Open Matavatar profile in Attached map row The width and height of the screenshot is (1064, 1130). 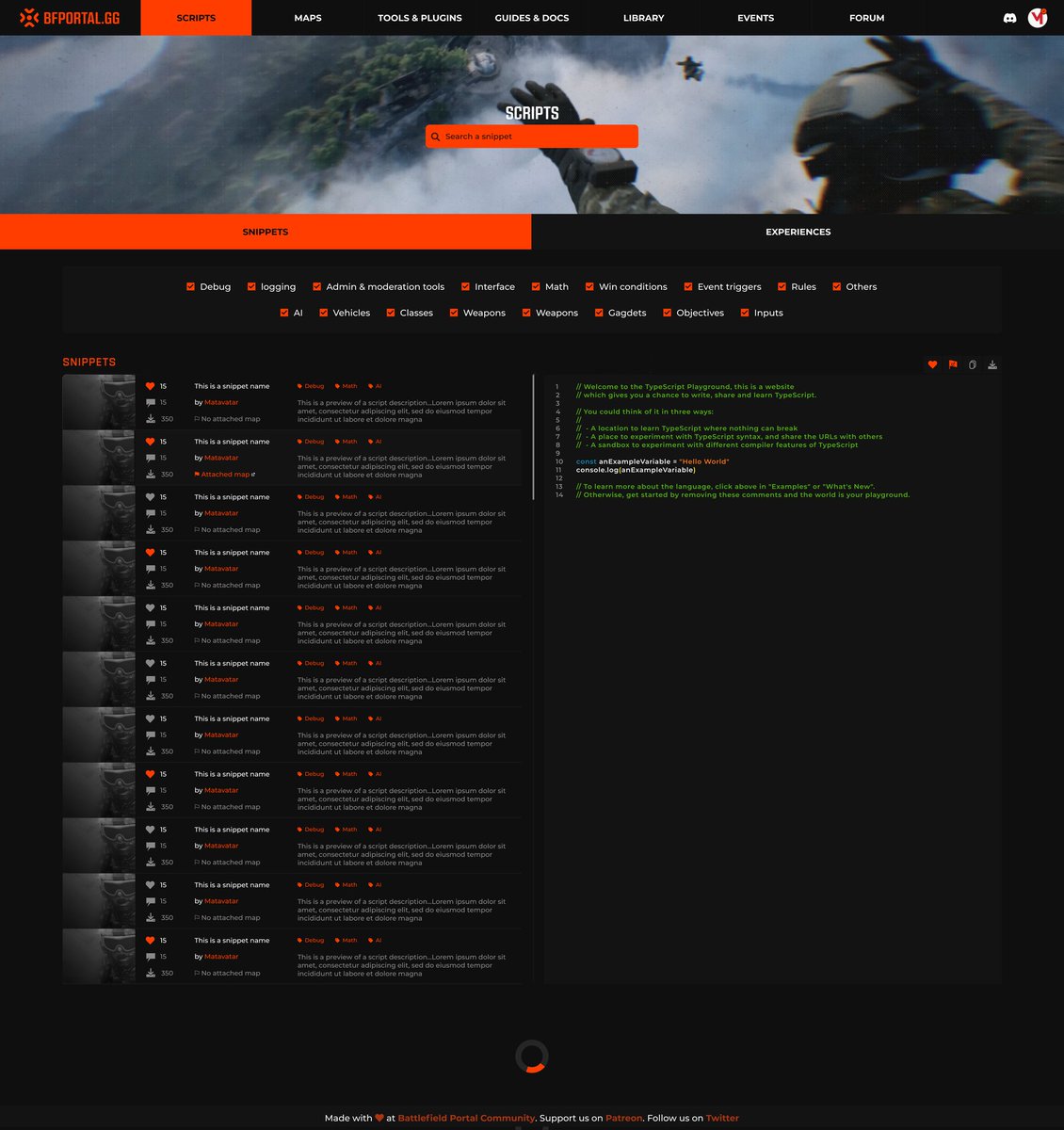221,458
